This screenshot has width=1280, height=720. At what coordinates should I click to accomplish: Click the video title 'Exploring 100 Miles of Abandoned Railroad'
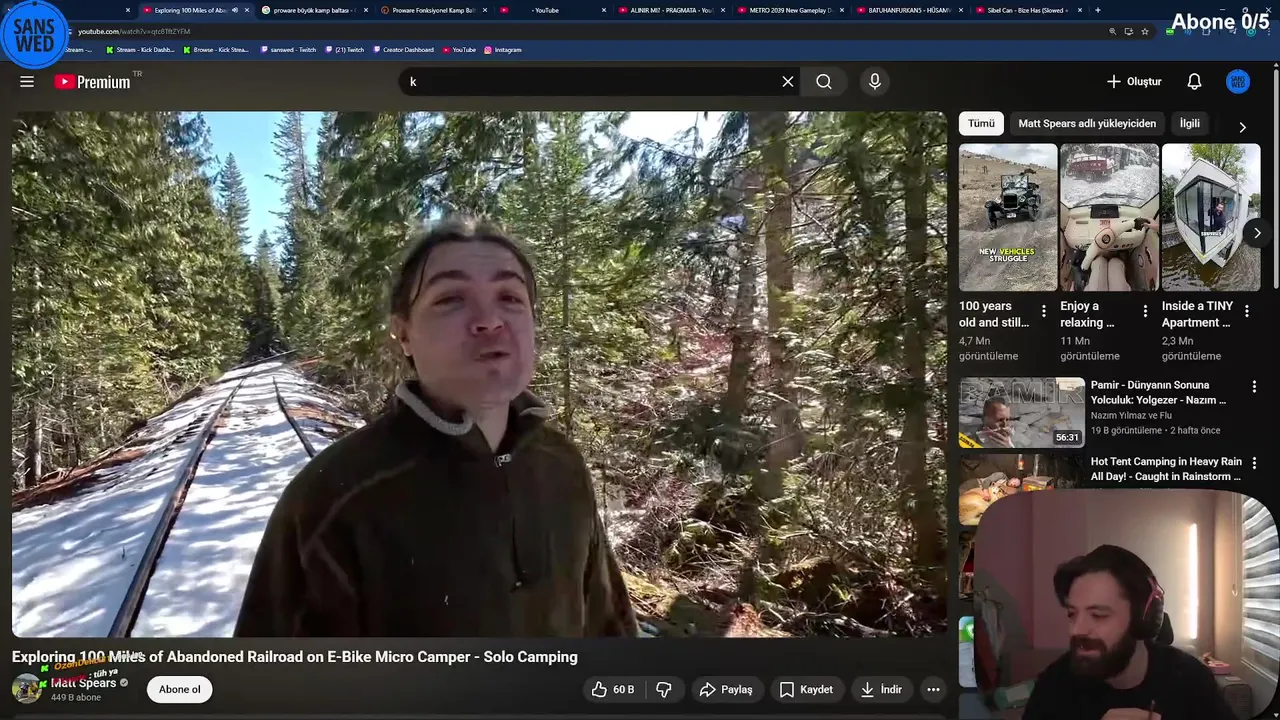tap(295, 657)
